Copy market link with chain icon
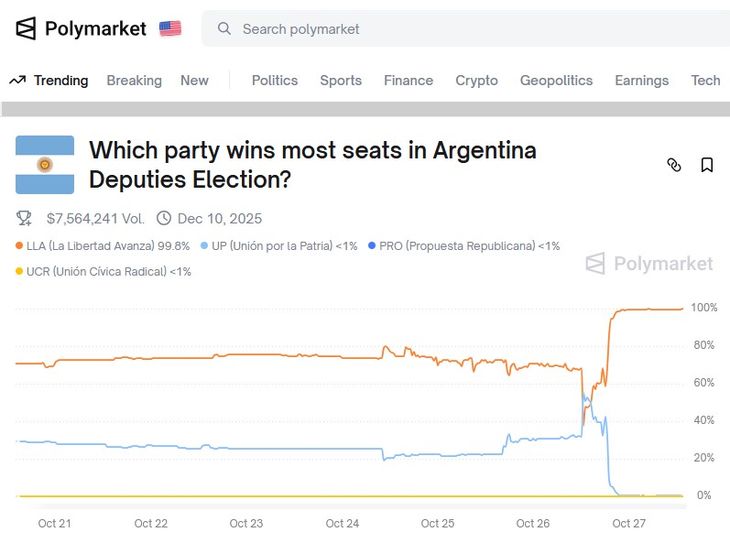 point(674,165)
